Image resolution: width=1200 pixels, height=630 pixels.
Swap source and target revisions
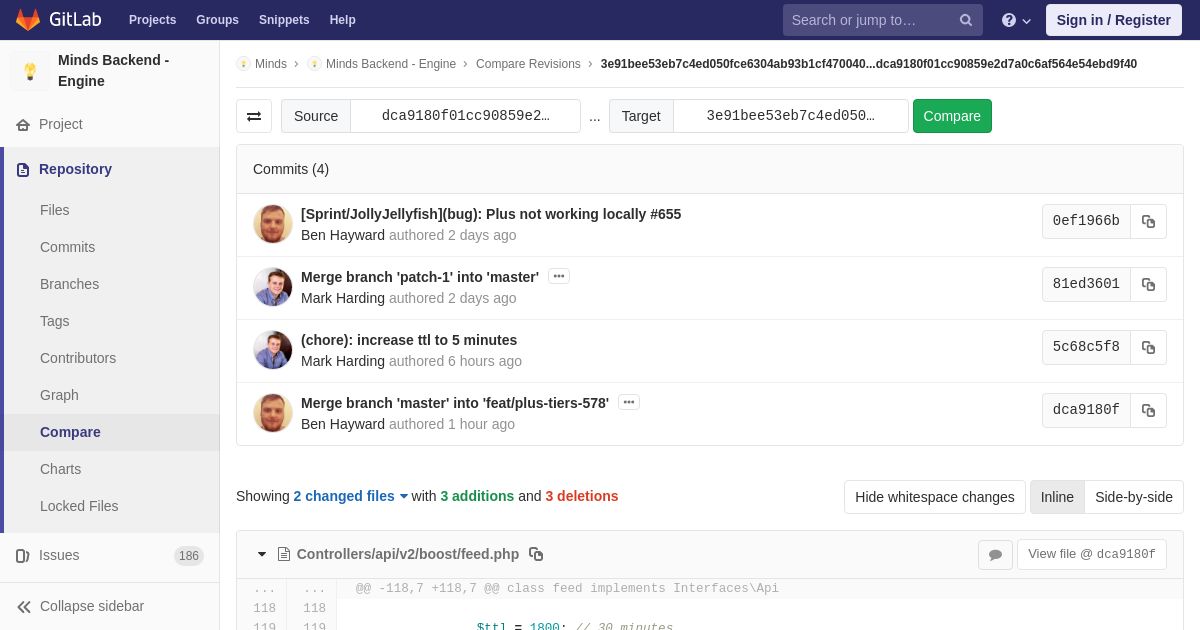(x=254, y=116)
